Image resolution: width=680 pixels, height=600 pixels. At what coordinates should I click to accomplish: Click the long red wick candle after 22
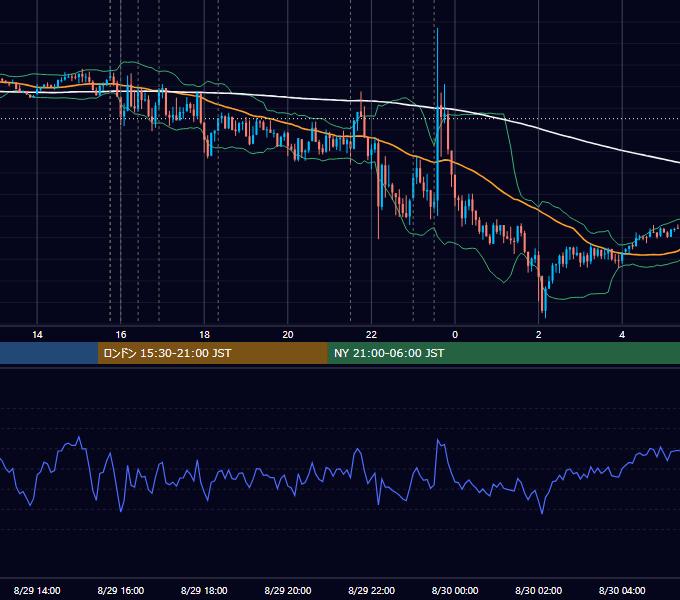[379, 191]
